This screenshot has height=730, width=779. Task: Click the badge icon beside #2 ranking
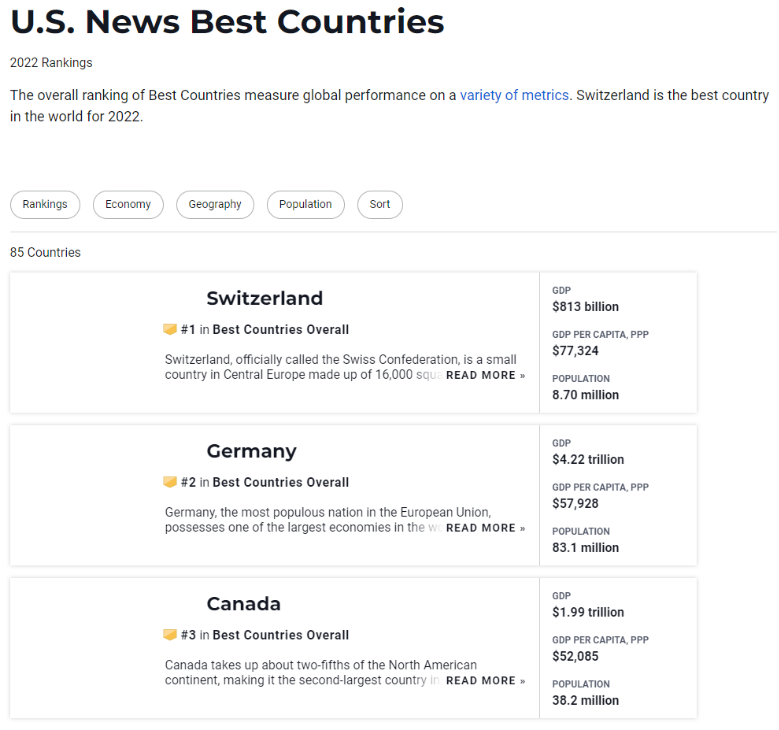170,482
